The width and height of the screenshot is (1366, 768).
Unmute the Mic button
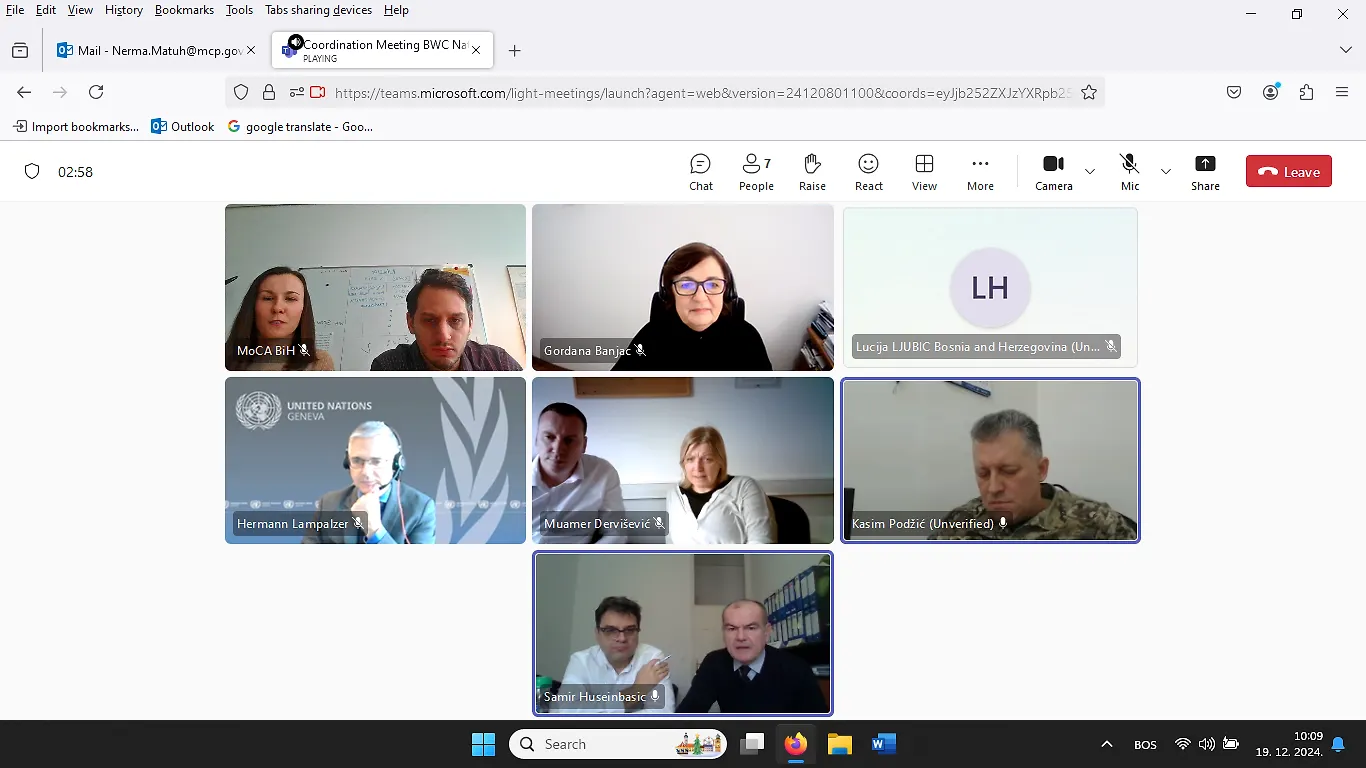point(1129,171)
